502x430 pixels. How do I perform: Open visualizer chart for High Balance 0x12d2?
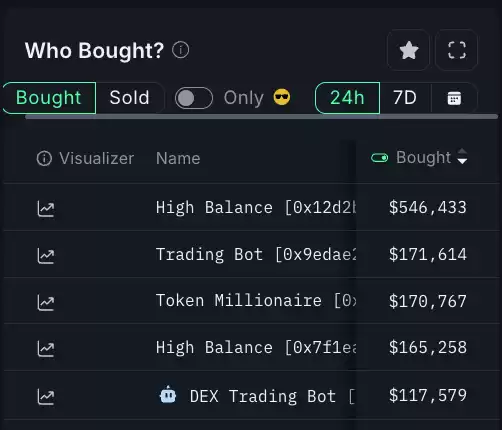(x=46, y=209)
